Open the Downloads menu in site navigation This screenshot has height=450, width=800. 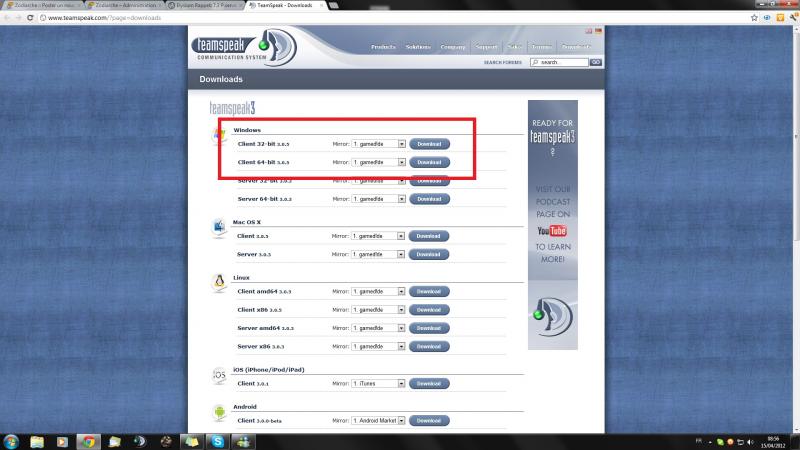tap(576, 47)
